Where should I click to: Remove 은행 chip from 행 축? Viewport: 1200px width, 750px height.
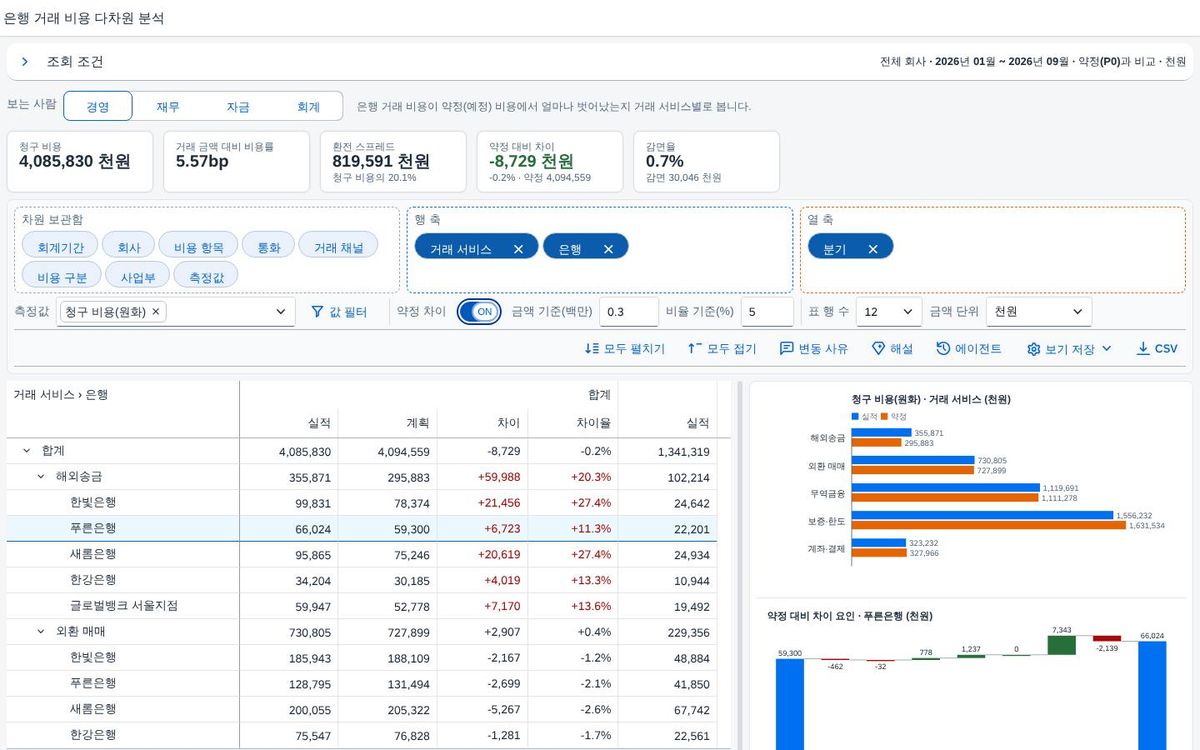(x=608, y=249)
